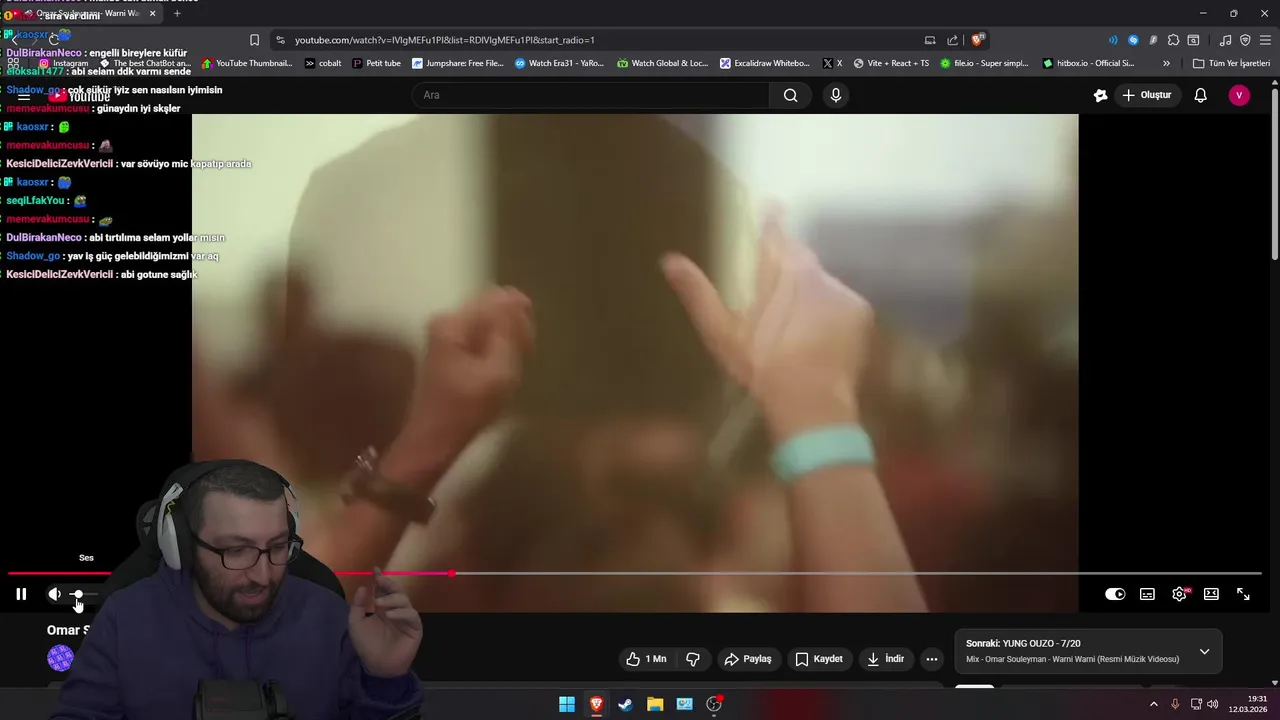Open the X bookmark
The width and height of the screenshot is (1280, 720).
832,63
